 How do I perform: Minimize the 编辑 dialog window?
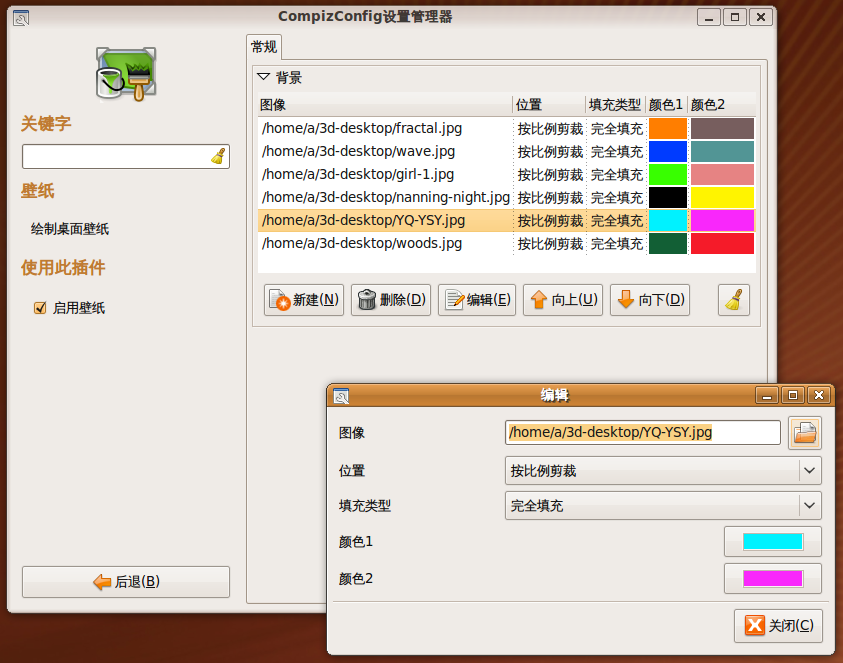click(767, 396)
